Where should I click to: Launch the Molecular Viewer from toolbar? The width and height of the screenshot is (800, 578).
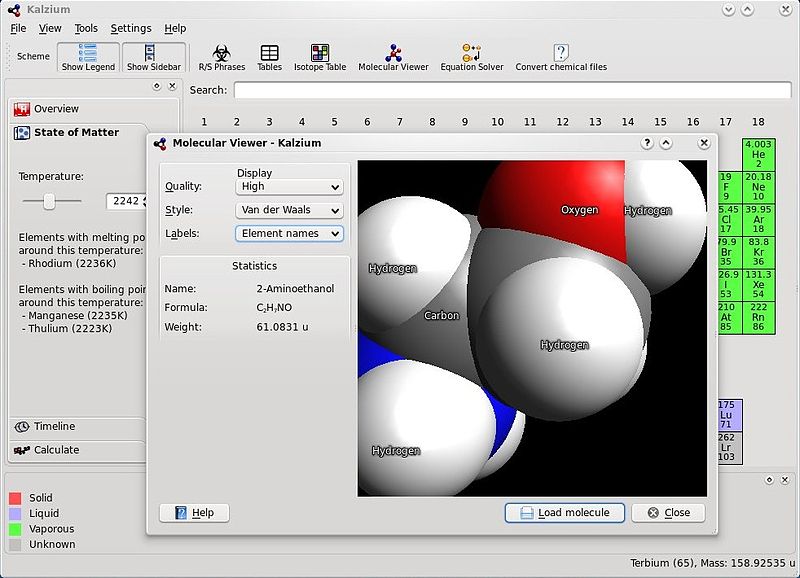[x=393, y=57]
